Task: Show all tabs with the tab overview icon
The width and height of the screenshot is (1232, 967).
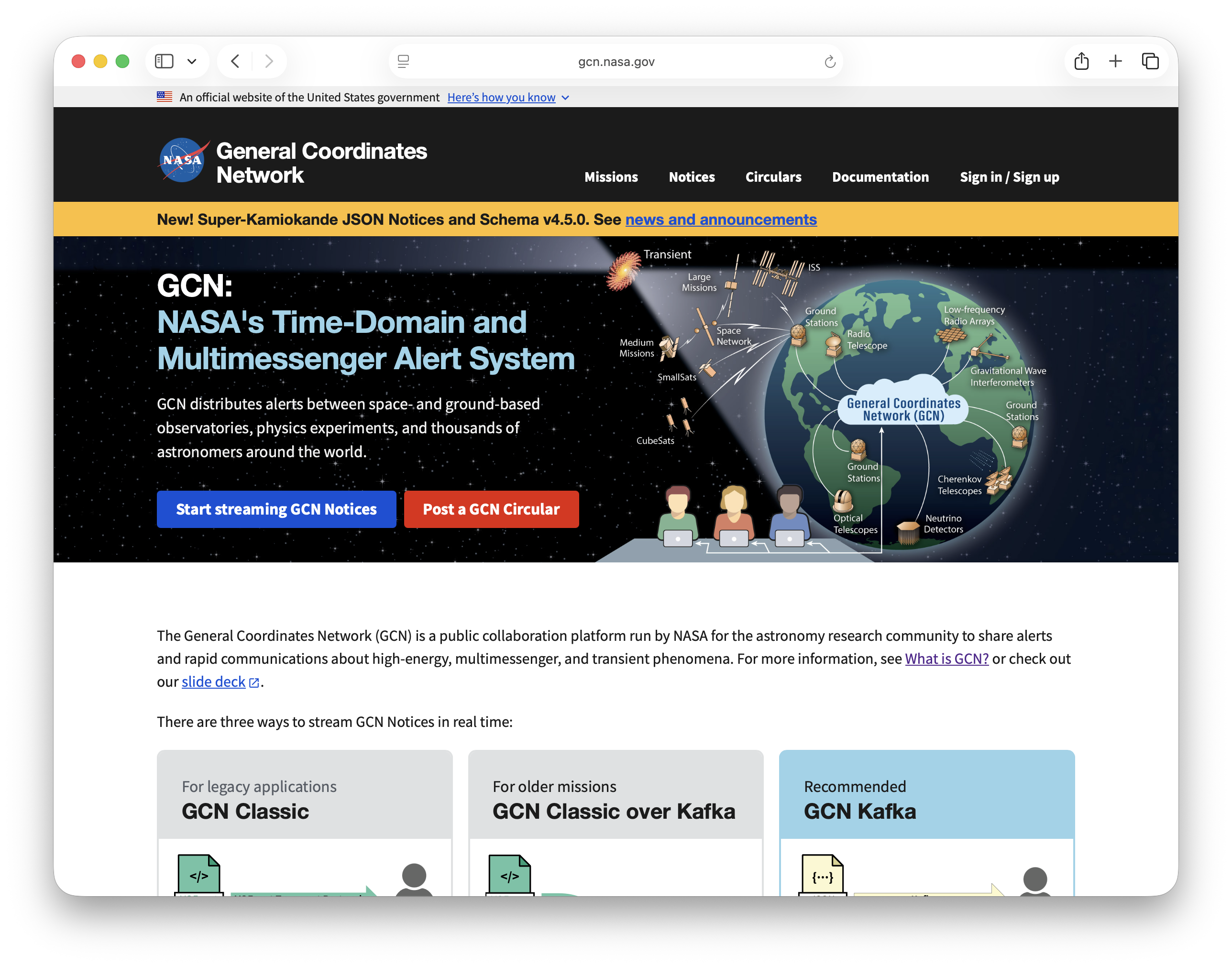Action: (1150, 61)
